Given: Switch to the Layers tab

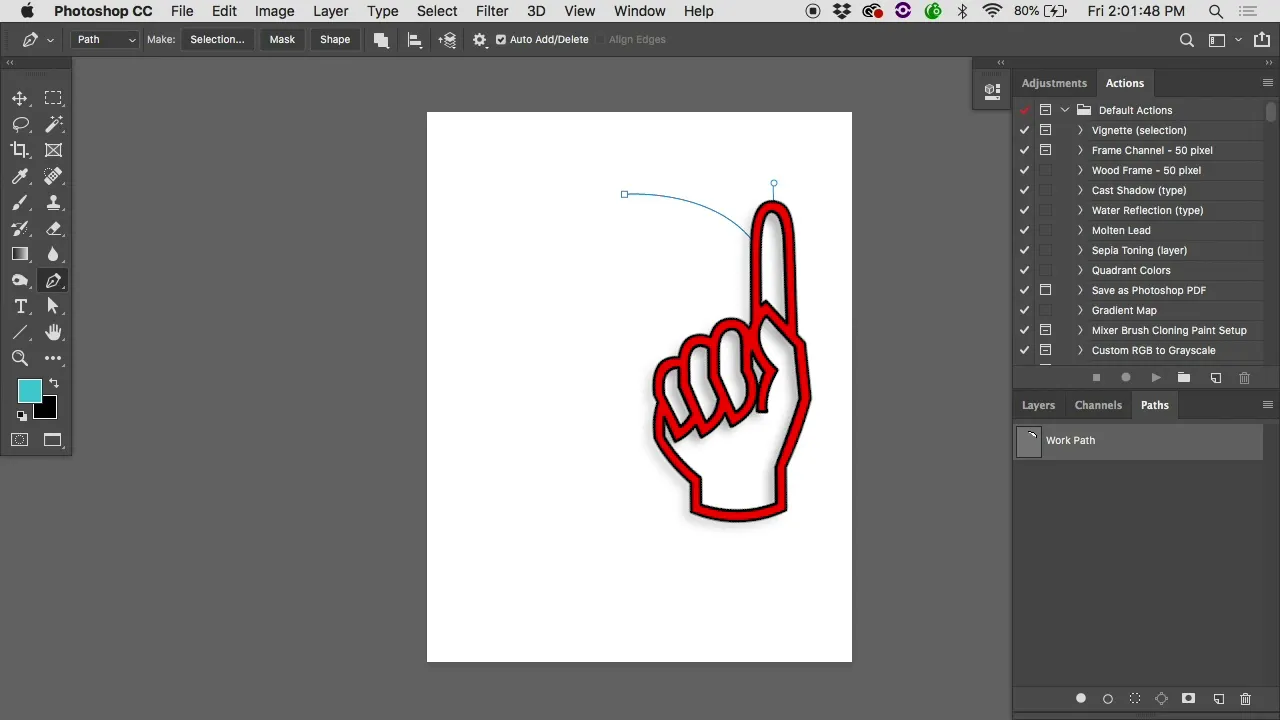Looking at the screenshot, I should (x=1038, y=405).
